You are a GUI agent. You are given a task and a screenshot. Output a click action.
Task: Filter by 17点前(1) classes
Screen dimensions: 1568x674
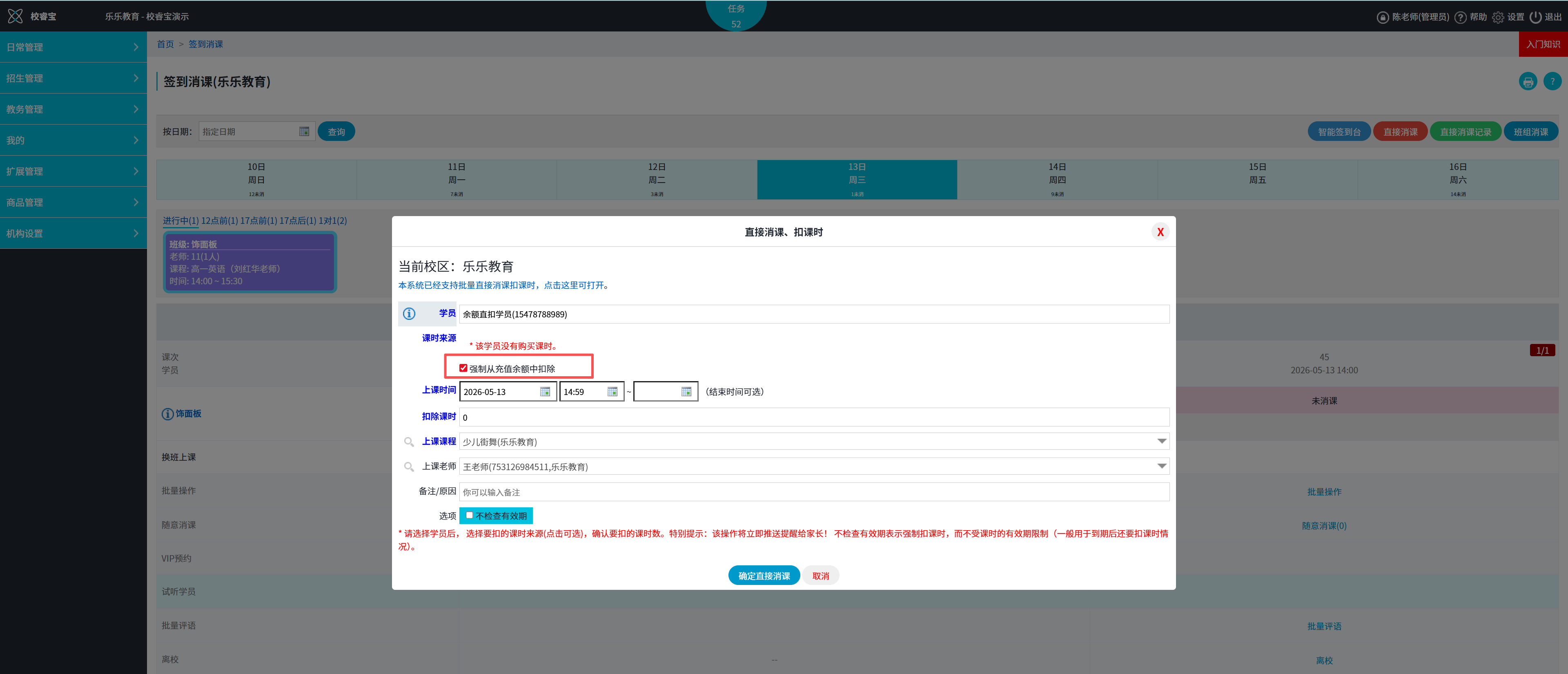point(259,221)
